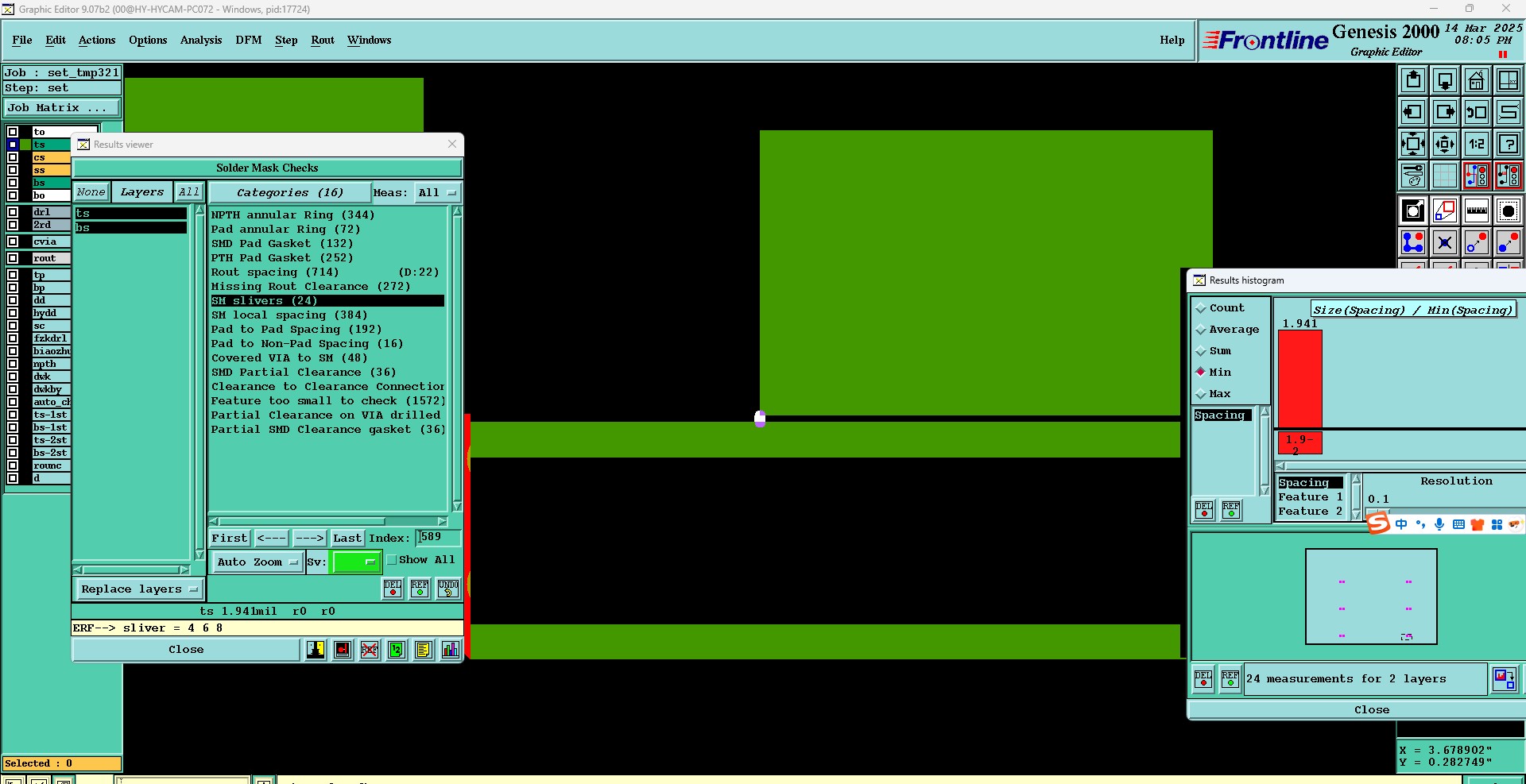The height and width of the screenshot is (784, 1526).
Task: Click REF icon beside '24 measurements for 2 layers'
Action: coord(1230,679)
